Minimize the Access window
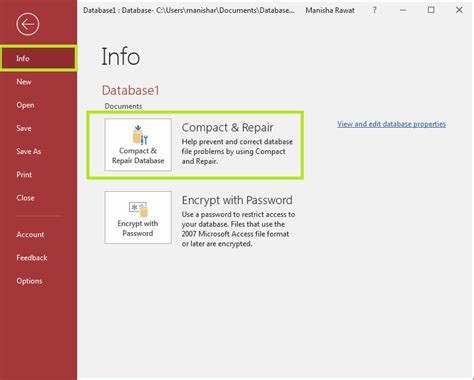Image resolution: width=474 pixels, height=380 pixels. [403, 10]
